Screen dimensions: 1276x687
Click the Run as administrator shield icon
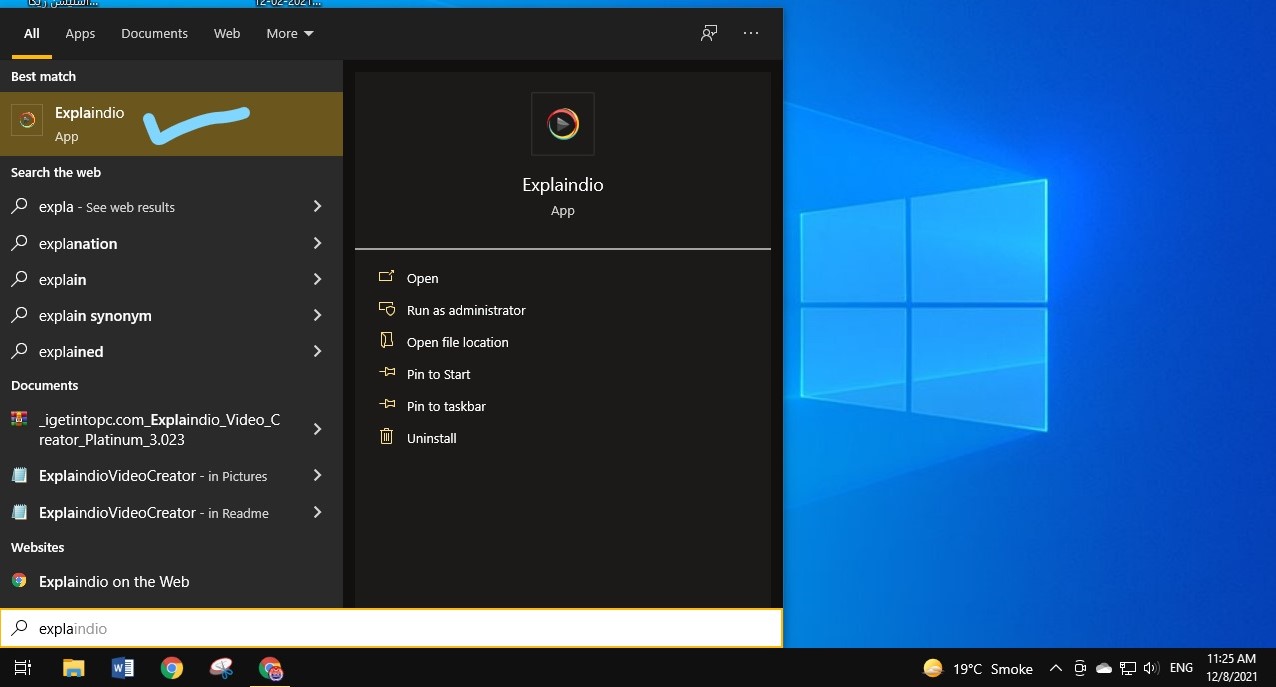[x=387, y=309]
